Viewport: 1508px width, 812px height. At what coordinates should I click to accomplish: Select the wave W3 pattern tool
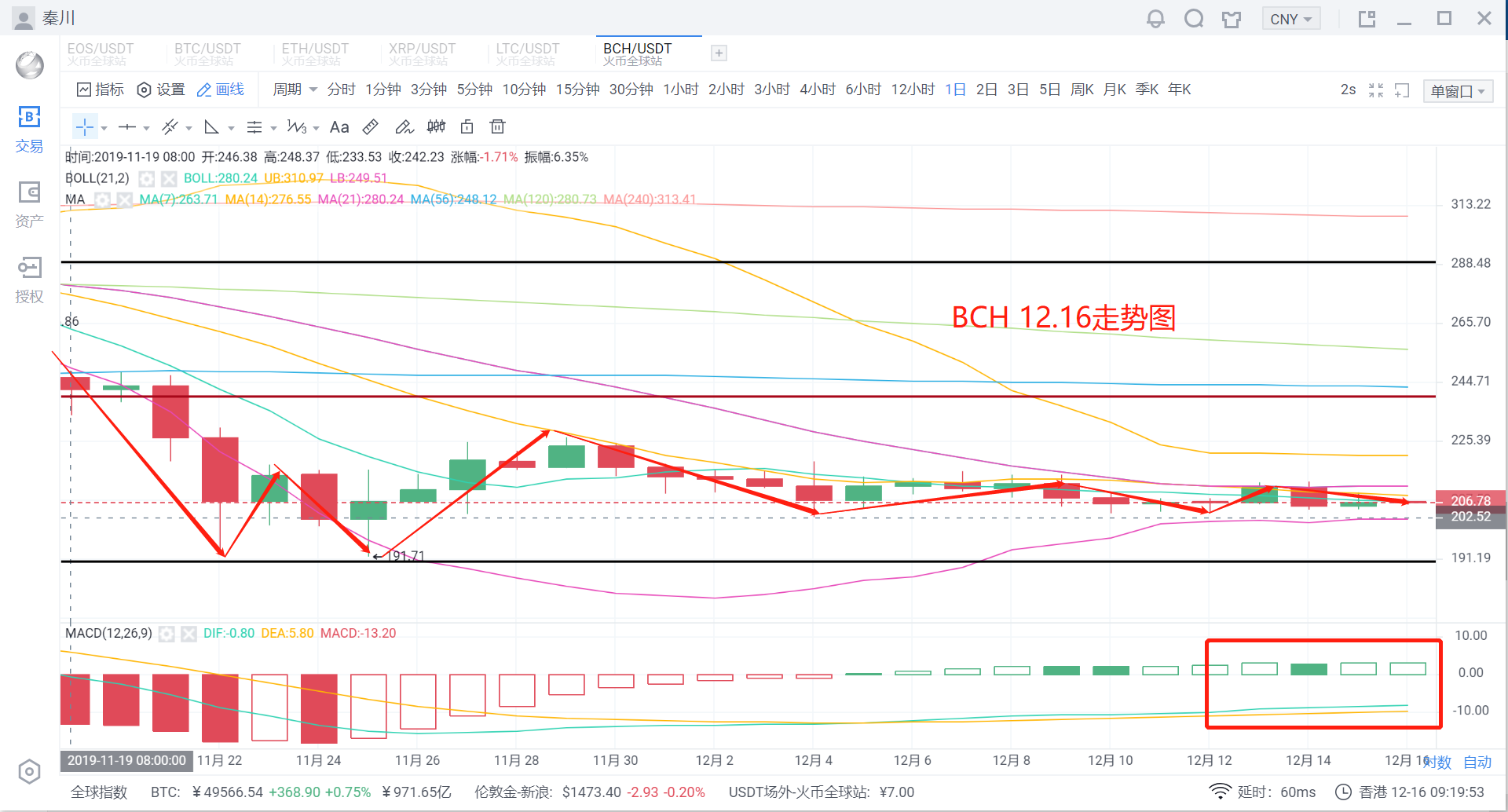(297, 126)
